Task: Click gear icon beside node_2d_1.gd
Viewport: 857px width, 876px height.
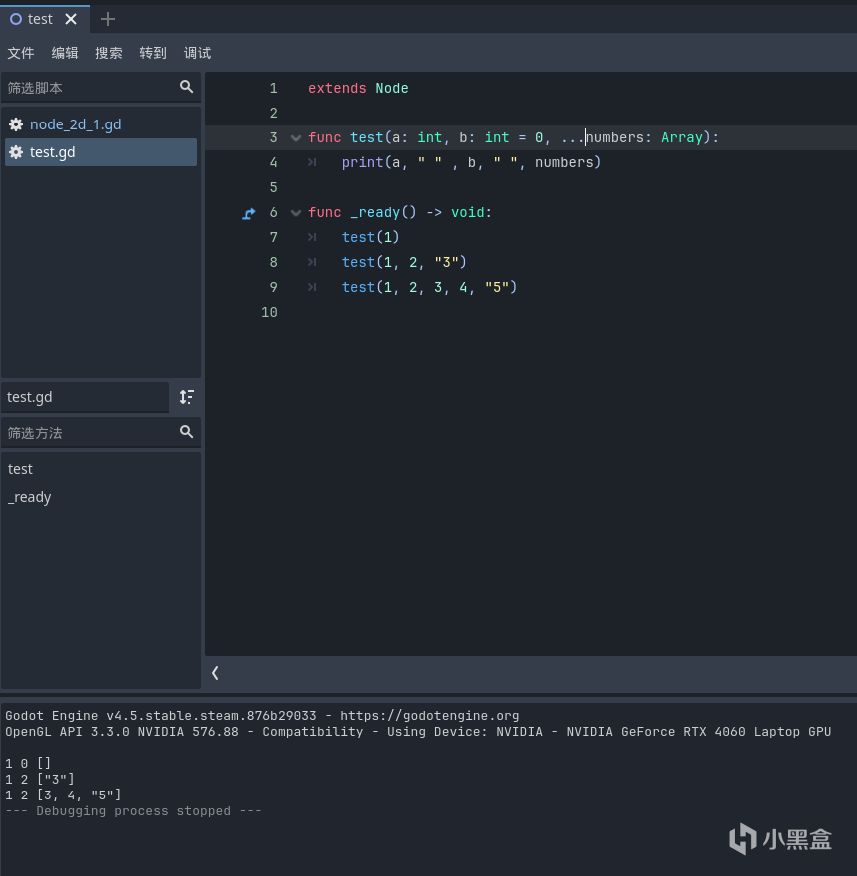Action: click(x=16, y=124)
